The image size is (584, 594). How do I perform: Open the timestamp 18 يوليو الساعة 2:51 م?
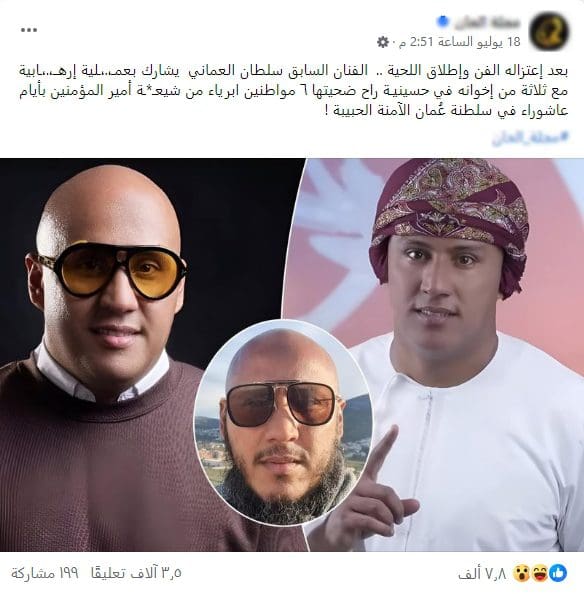(460, 42)
